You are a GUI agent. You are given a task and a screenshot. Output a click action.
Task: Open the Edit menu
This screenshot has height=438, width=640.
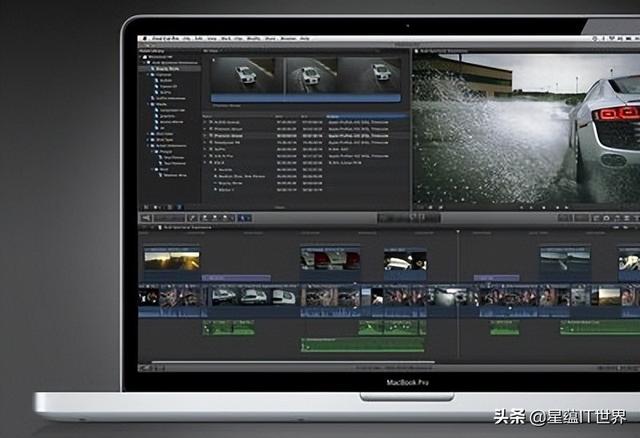coord(199,38)
